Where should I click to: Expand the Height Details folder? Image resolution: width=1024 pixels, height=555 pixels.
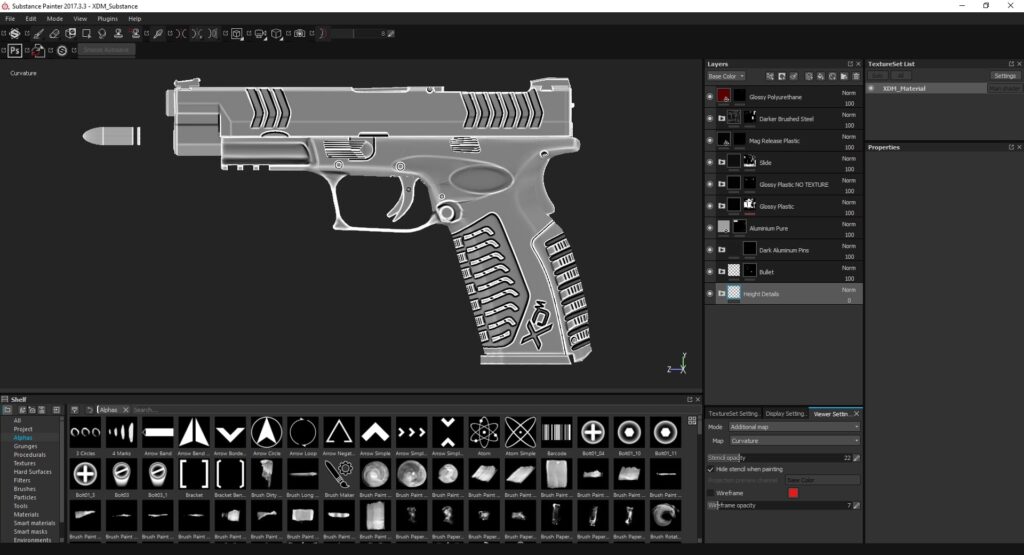(x=722, y=294)
